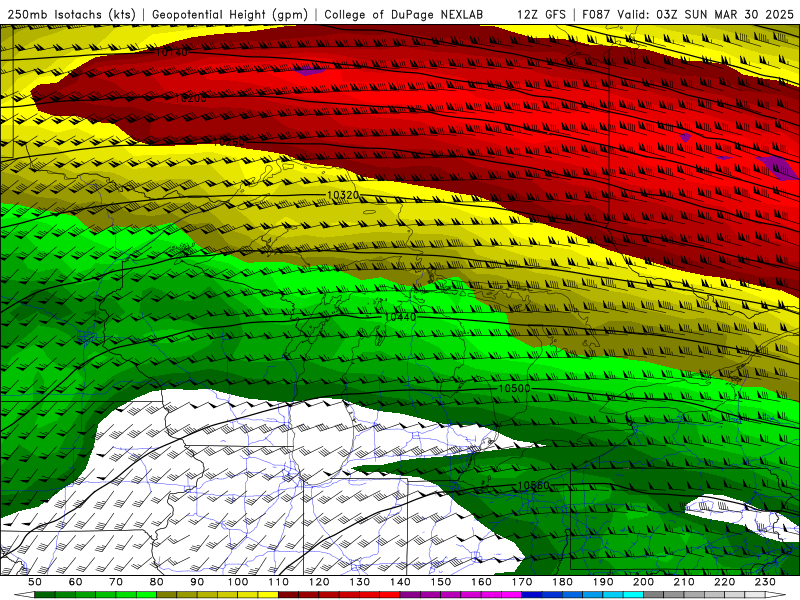Image resolution: width=800 pixels, height=600 pixels.
Task: Click the 80 label on the legend
Action: (157, 582)
